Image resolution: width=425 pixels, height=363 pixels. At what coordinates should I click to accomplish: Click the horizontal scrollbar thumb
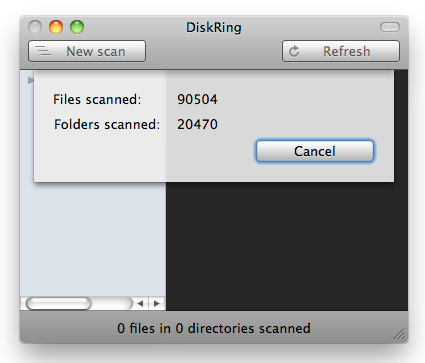[x=59, y=303]
